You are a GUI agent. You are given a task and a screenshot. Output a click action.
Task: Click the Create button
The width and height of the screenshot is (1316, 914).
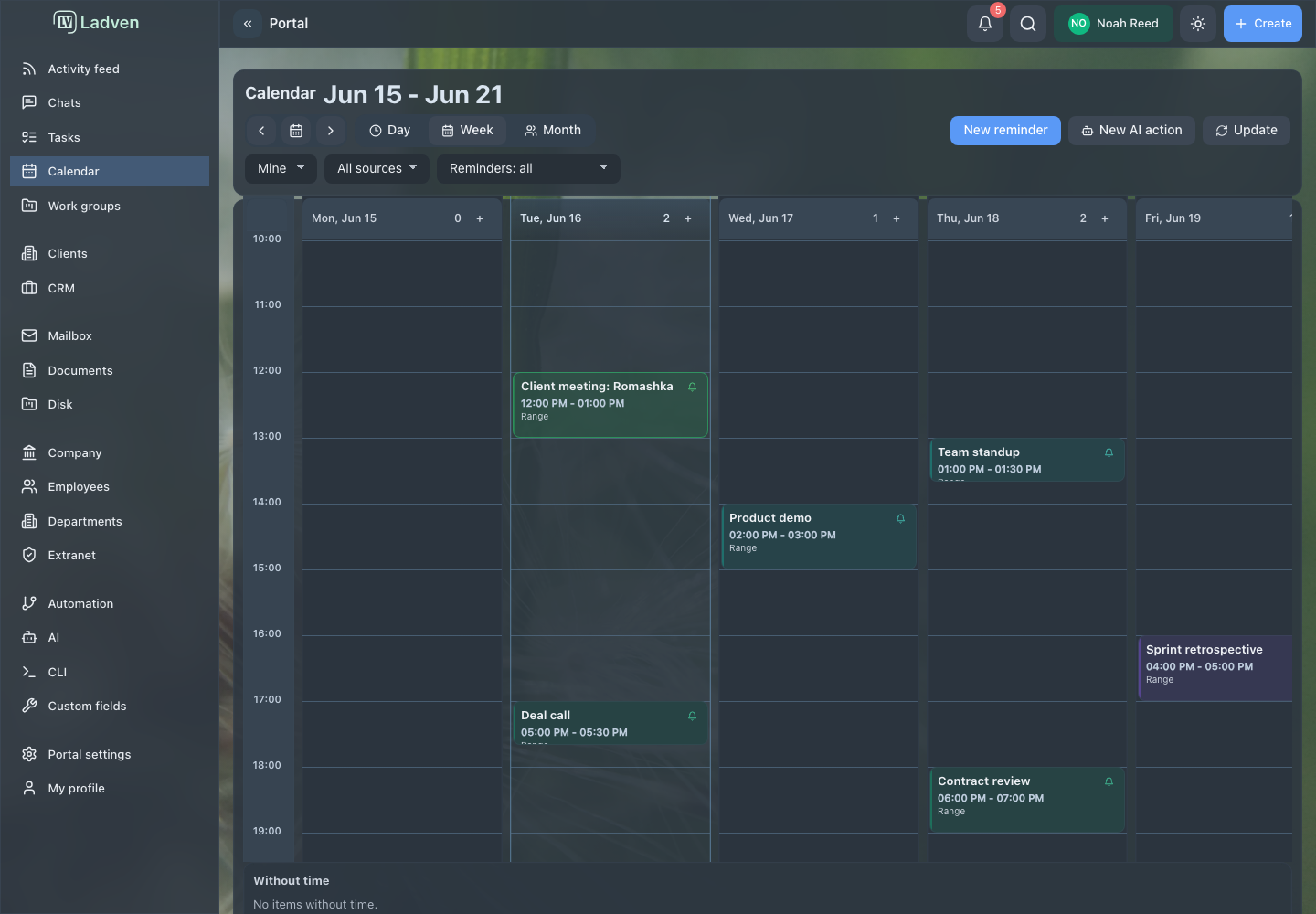pyautogui.click(x=1263, y=24)
